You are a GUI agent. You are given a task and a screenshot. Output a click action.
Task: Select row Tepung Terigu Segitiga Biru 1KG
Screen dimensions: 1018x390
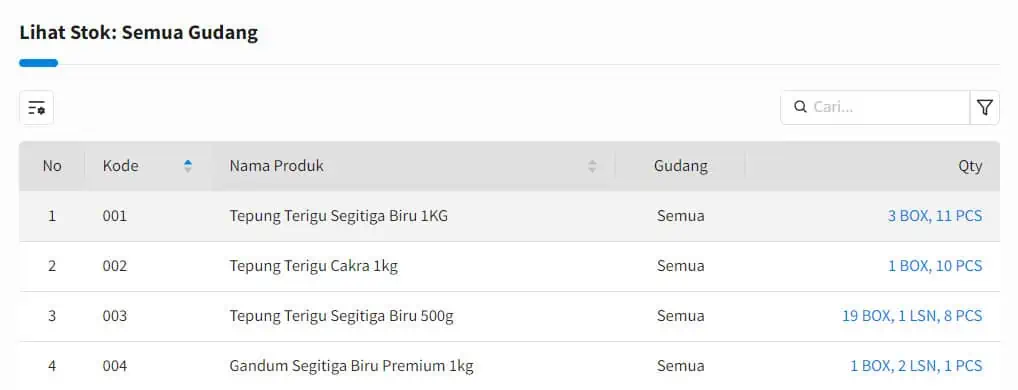pos(510,216)
